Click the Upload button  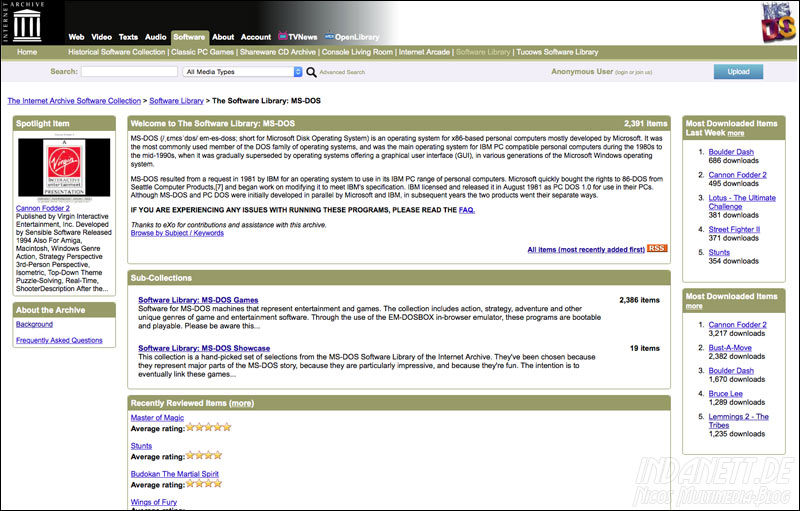point(738,72)
